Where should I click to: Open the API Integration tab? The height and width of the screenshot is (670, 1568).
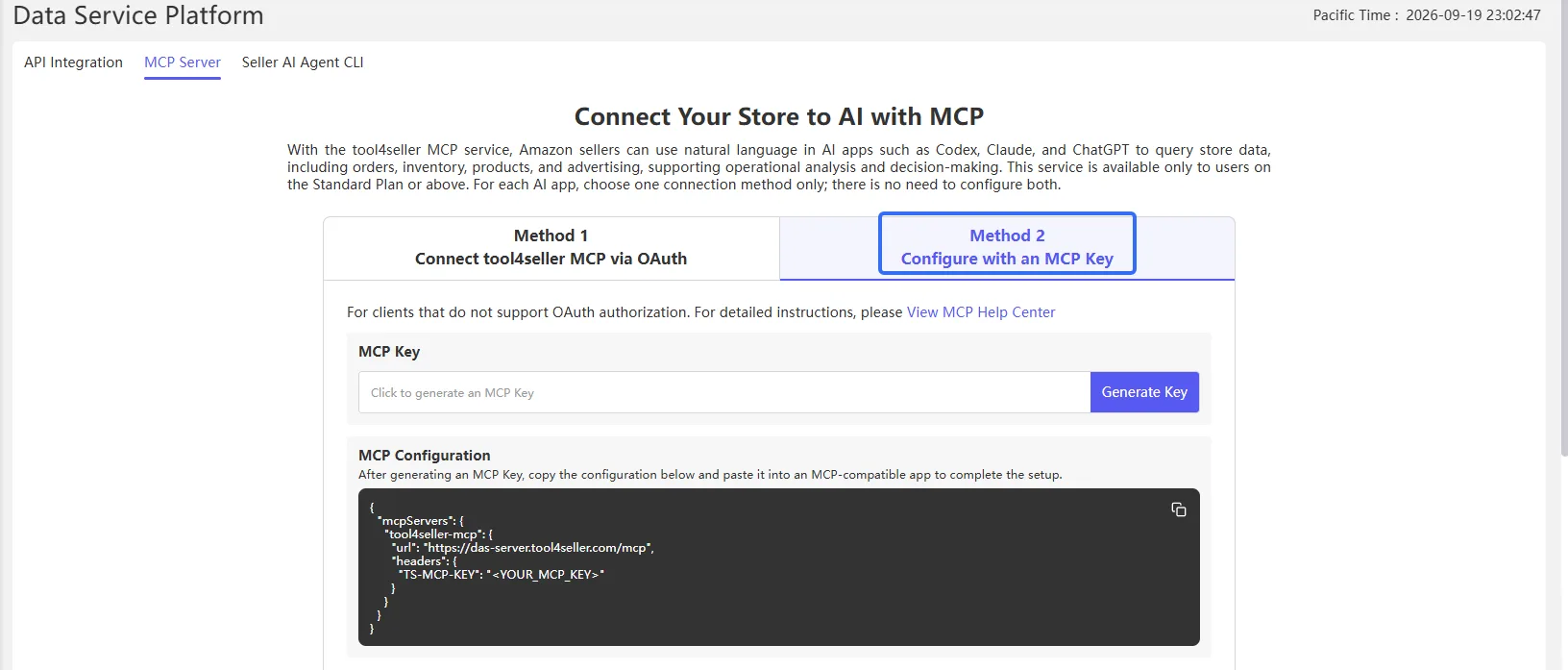73,62
